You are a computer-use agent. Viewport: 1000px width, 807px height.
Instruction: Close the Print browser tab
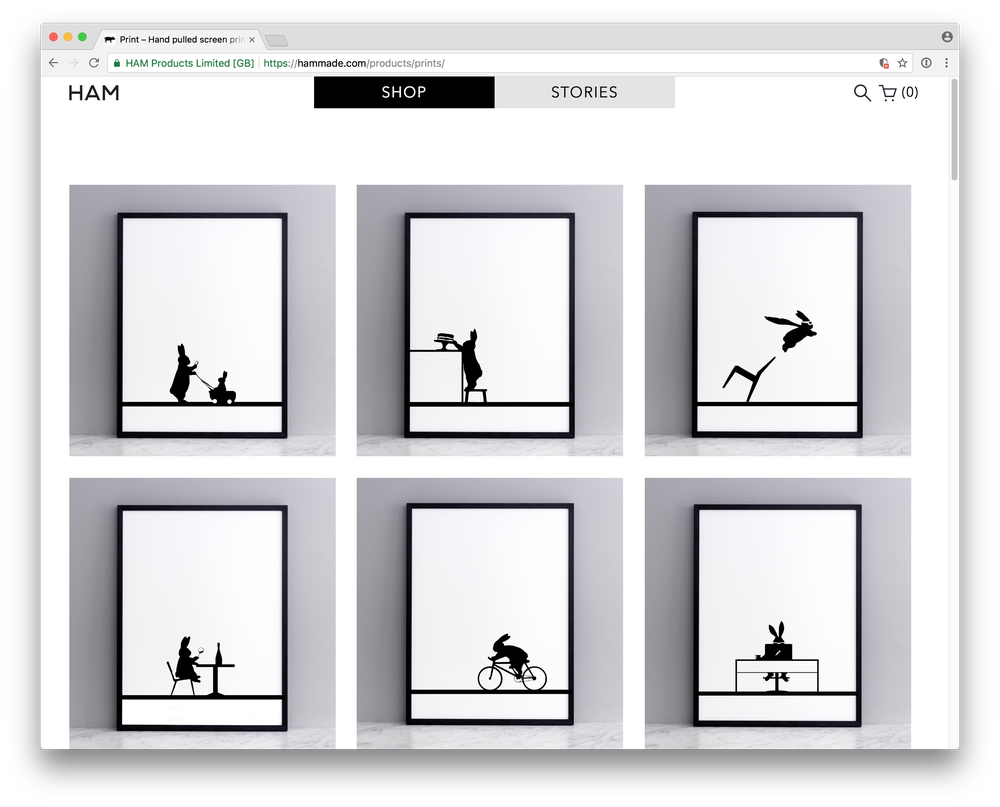252,40
